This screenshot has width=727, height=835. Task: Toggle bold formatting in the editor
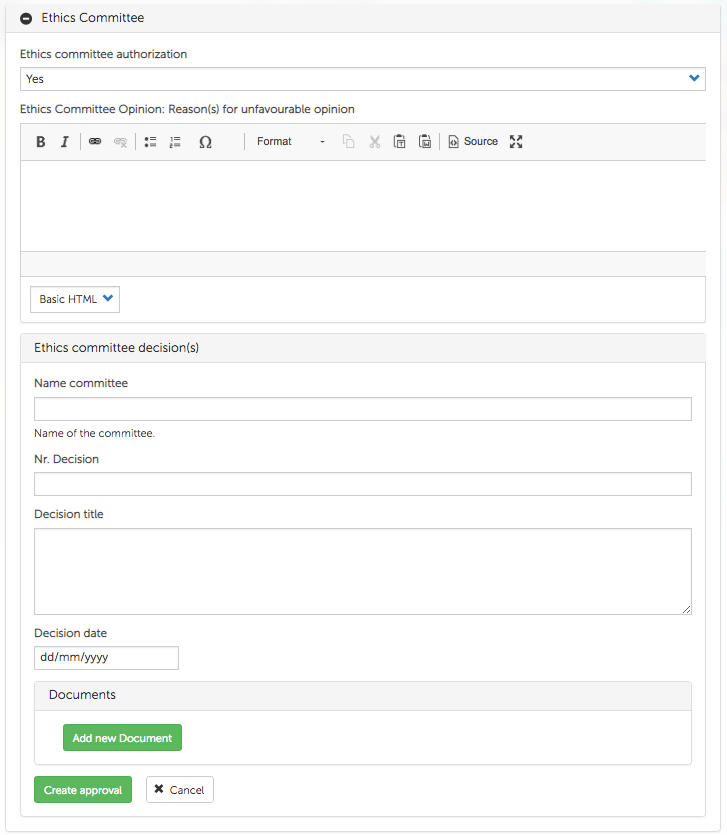(x=41, y=142)
